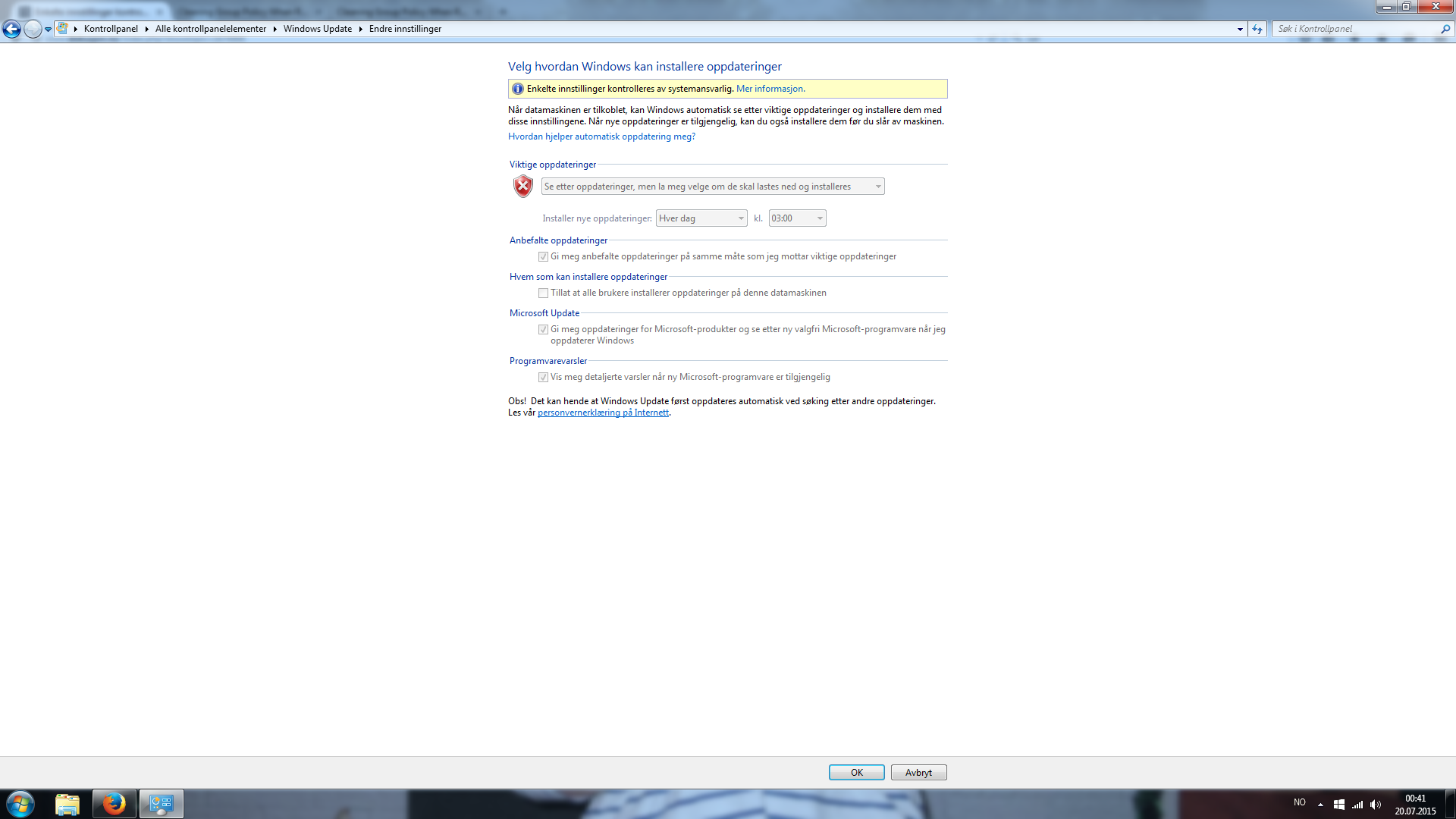The image size is (1456, 819).
Task: Confirm settings with the OK button
Action: tap(856, 773)
